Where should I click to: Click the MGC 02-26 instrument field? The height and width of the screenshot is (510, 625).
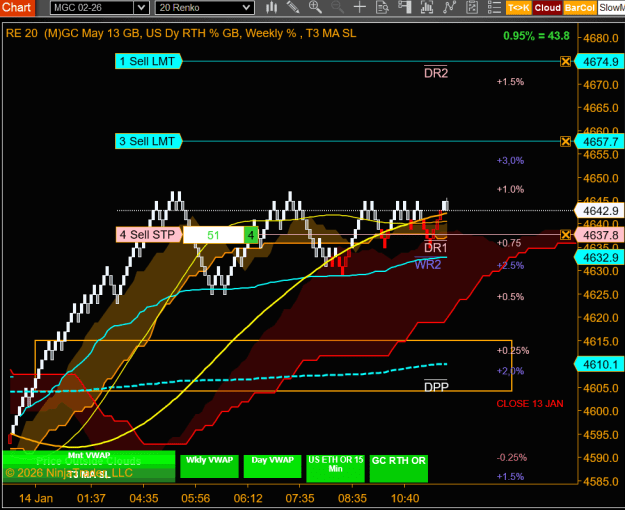pyautogui.click(x=92, y=8)
